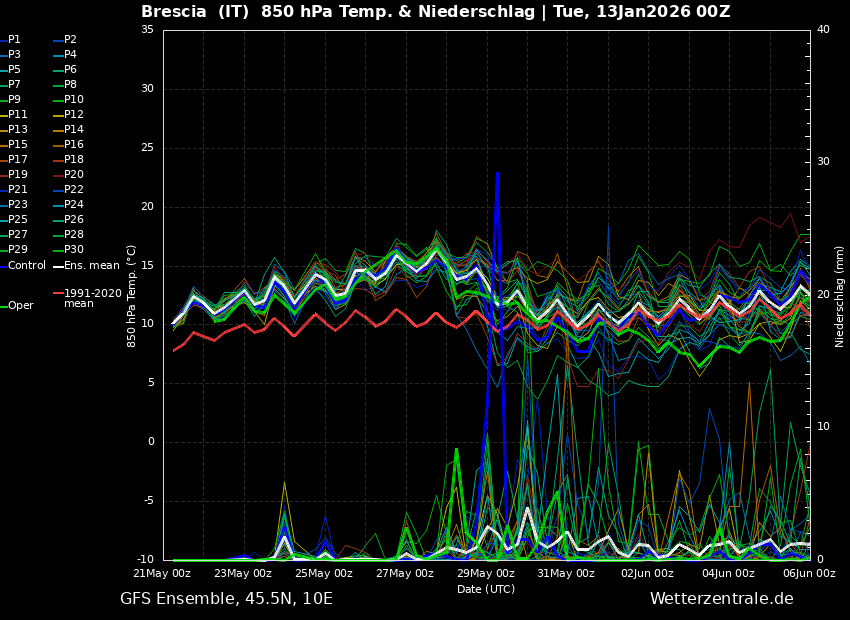Click the "21May 00z" date tick label
Screen dimensions: 850x620
(164, 573)
